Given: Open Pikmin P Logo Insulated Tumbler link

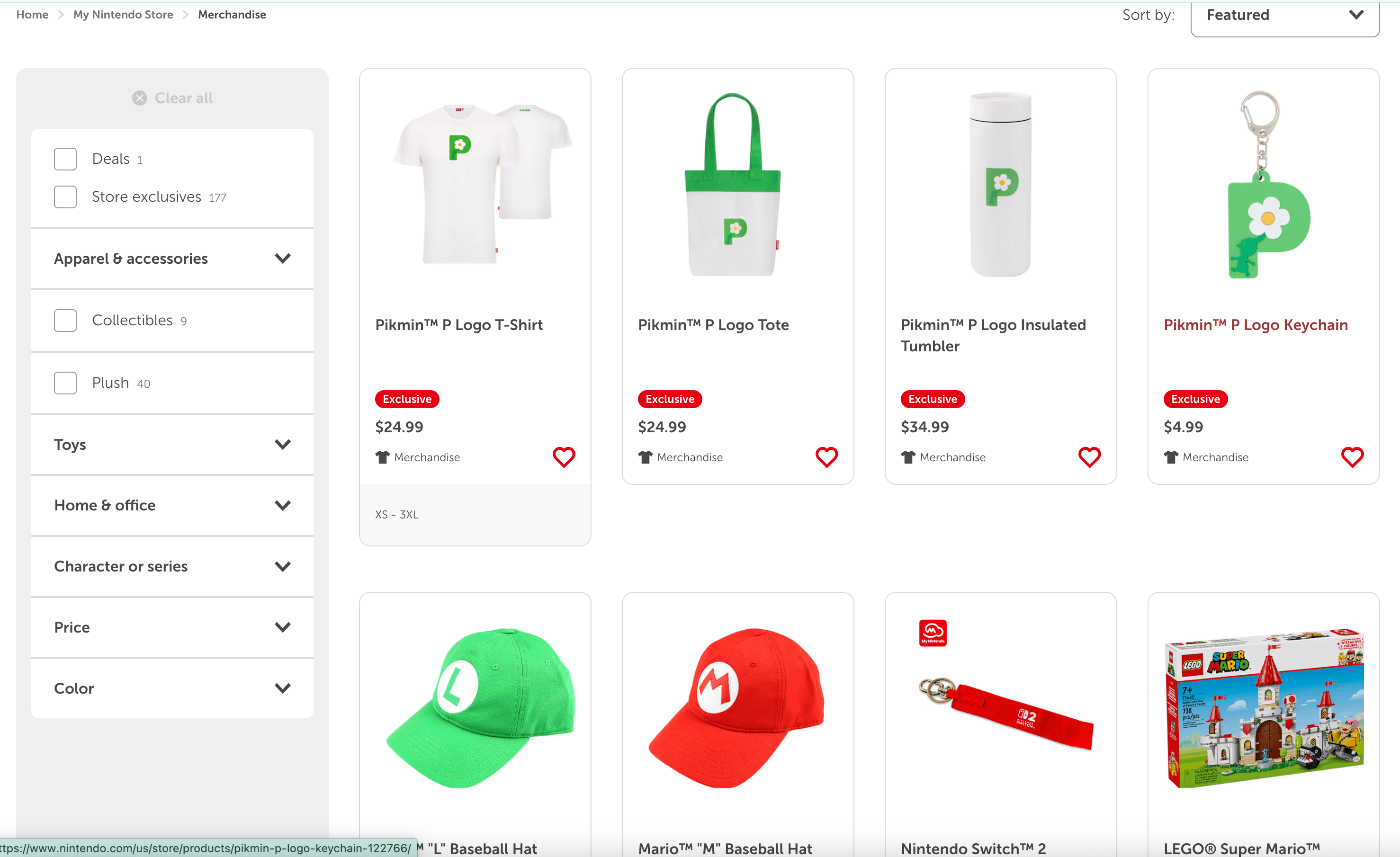Looking at the screenshot, I should point(993,335).
